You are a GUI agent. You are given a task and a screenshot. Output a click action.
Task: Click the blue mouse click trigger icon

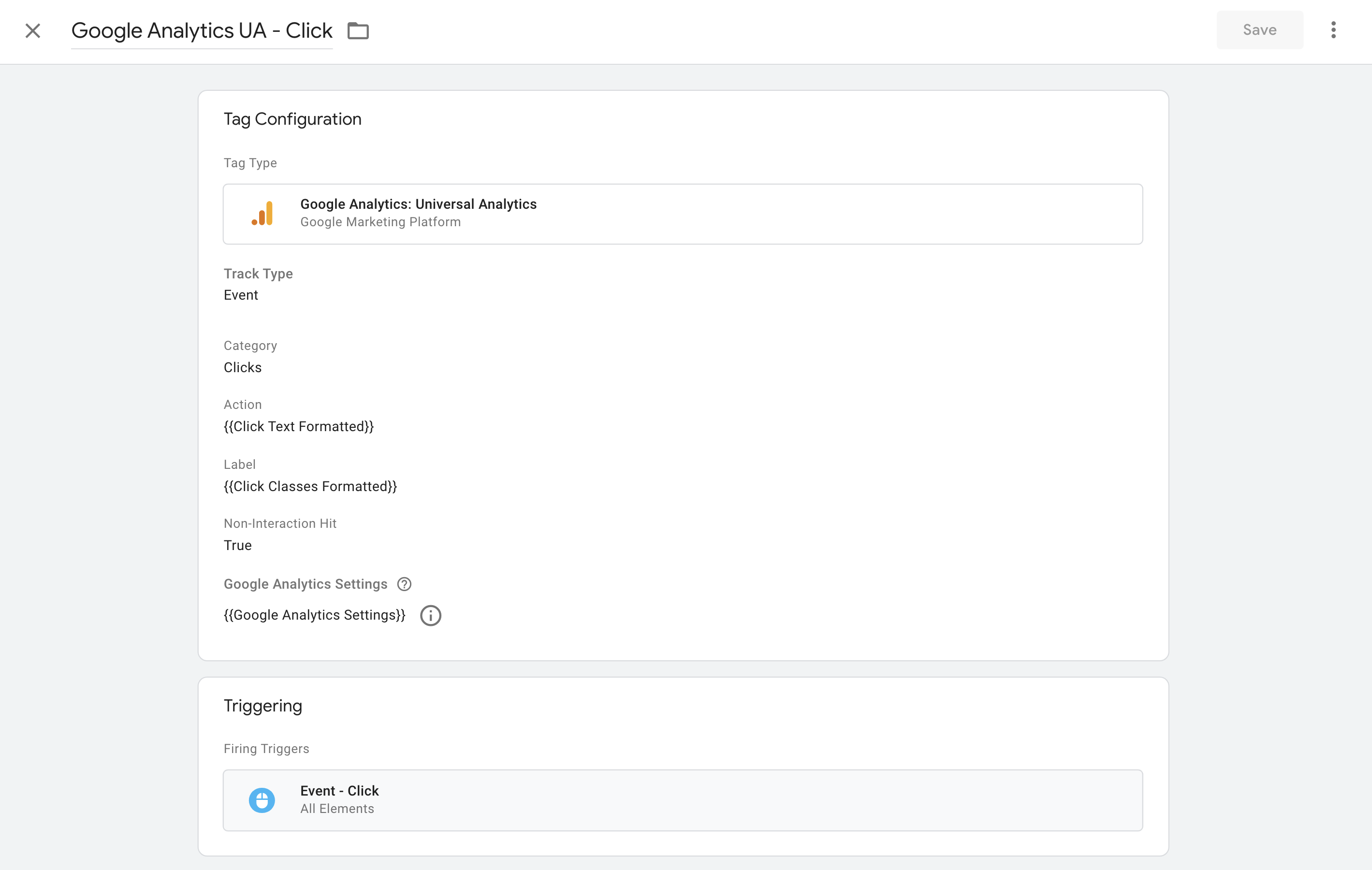(x=262, y=800)
